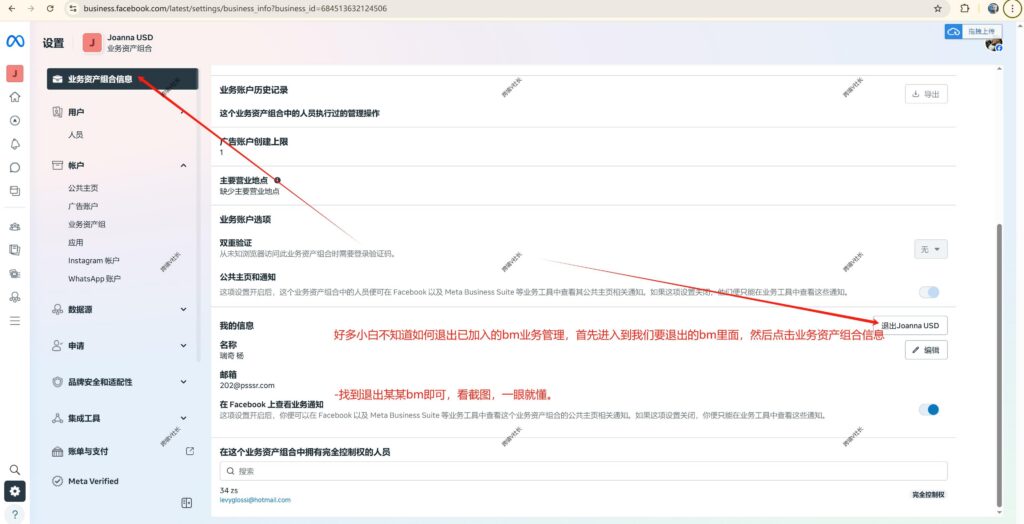The width and height of the screenshot is (1024, 524).
Task: Reload the page with refresh icon
Action: coord(50,8)
